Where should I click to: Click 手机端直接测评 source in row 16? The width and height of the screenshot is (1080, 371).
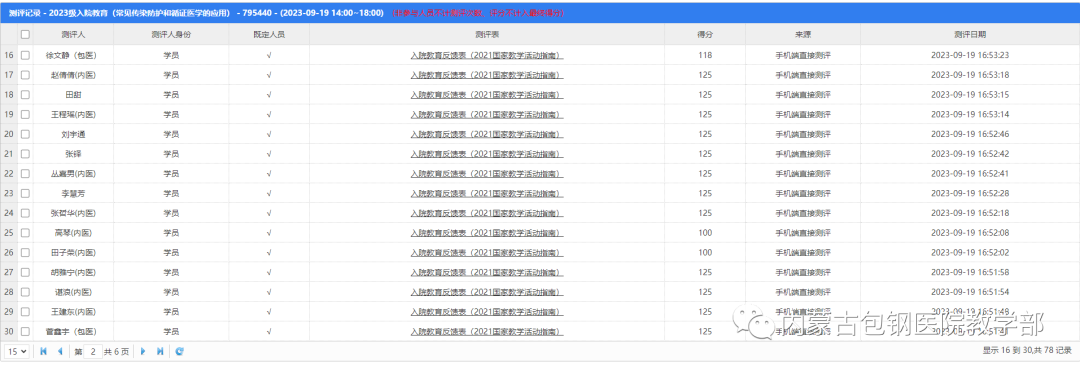pyautogui.click(x=802, y=55)
